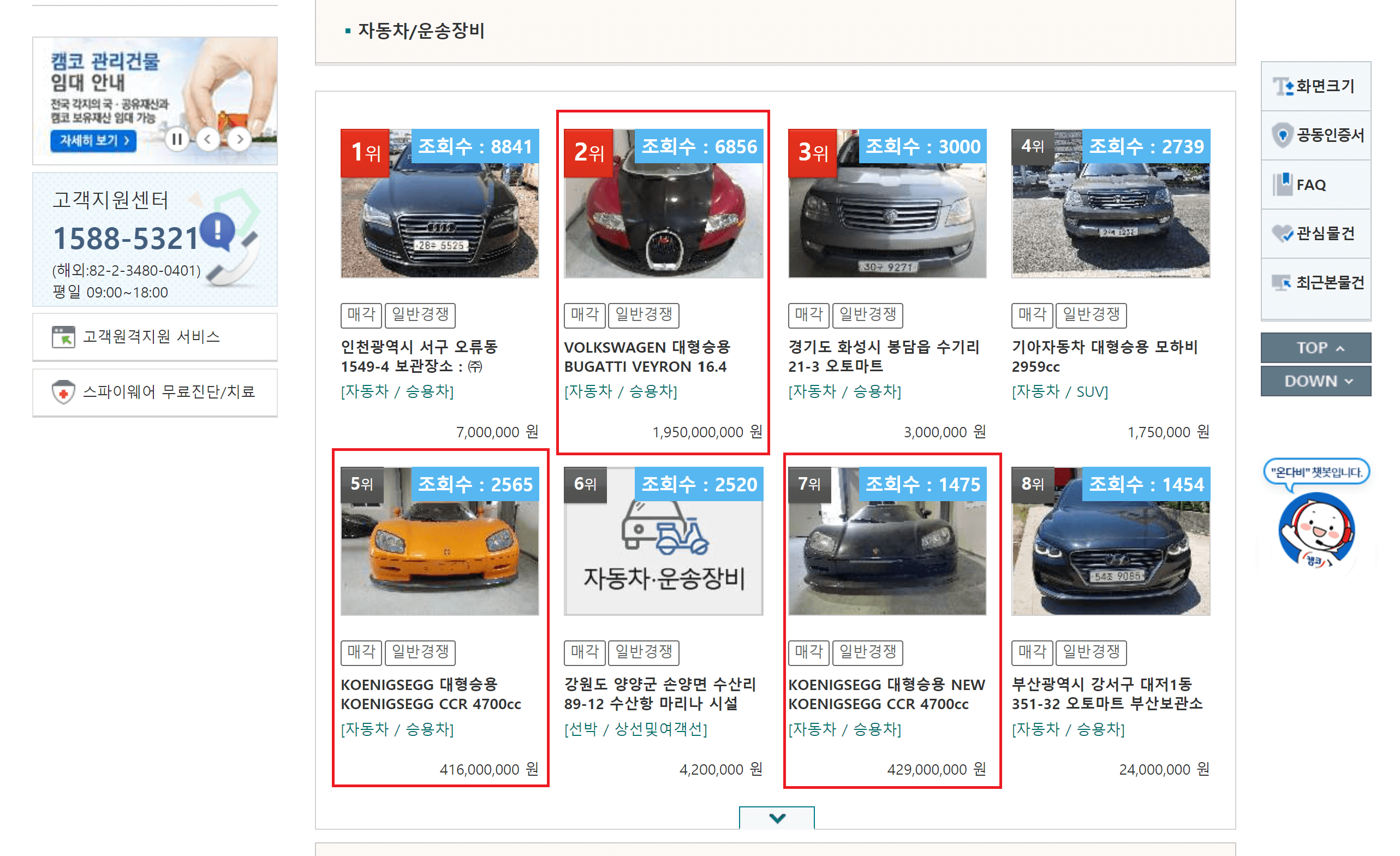
Task: Click 자세히 보기 button in banner
Action: [94, 140]
